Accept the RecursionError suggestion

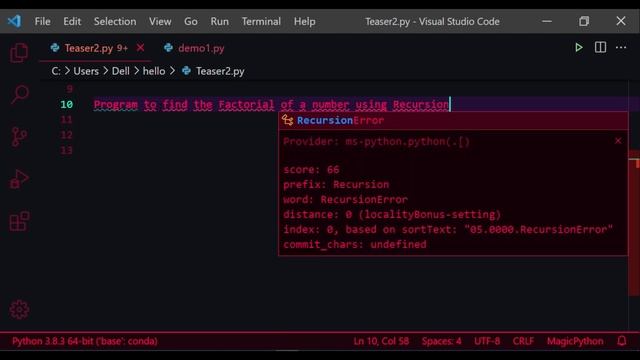[453, 120]
